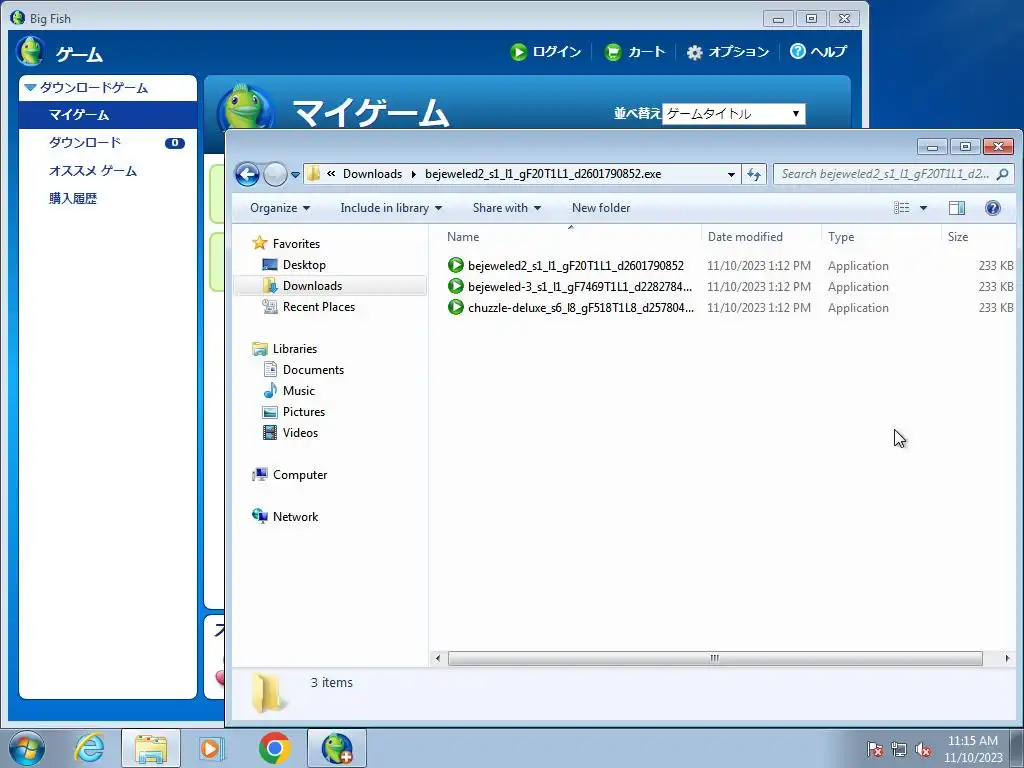Click the icon of the bejeweled-3 application
Image resolution: width=1024 pixels, height=768 pixels.
456,286
